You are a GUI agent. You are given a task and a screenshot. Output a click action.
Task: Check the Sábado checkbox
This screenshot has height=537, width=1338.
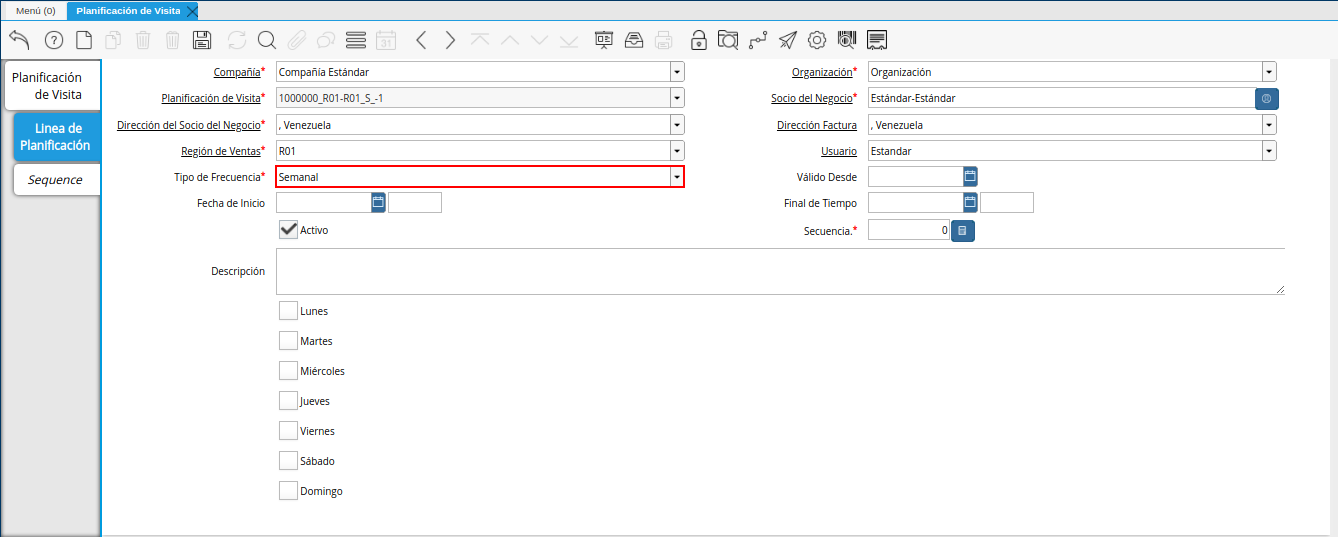tap(288, 461)
